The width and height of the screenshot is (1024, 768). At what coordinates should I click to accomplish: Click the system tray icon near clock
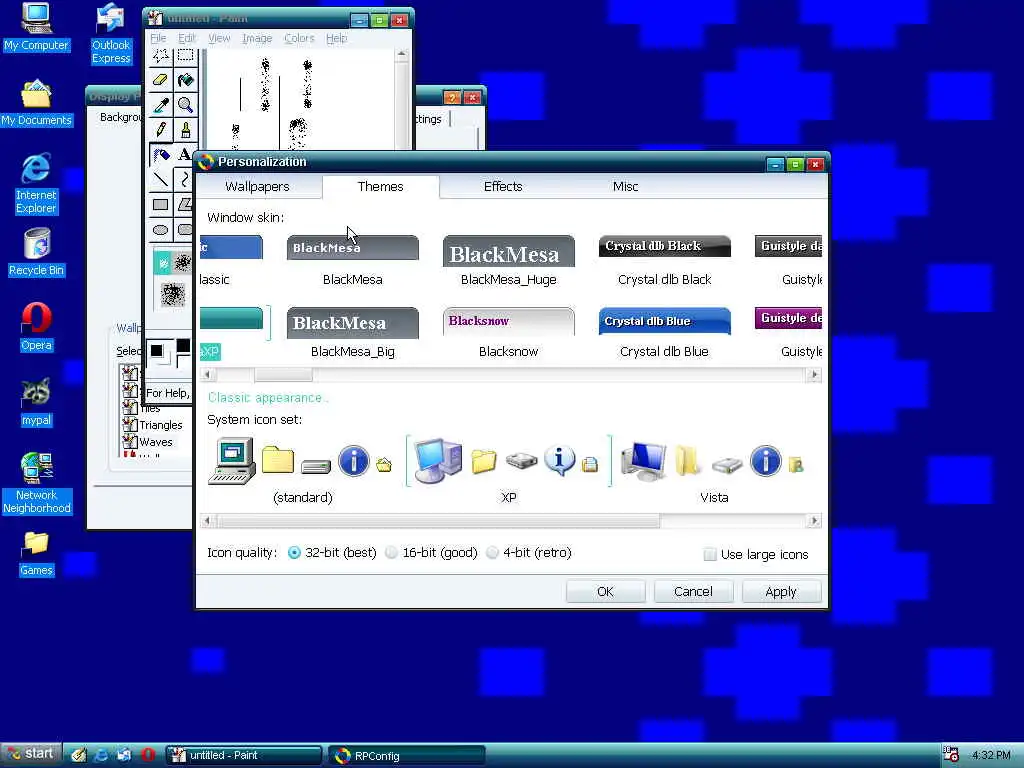click(950, 754)
